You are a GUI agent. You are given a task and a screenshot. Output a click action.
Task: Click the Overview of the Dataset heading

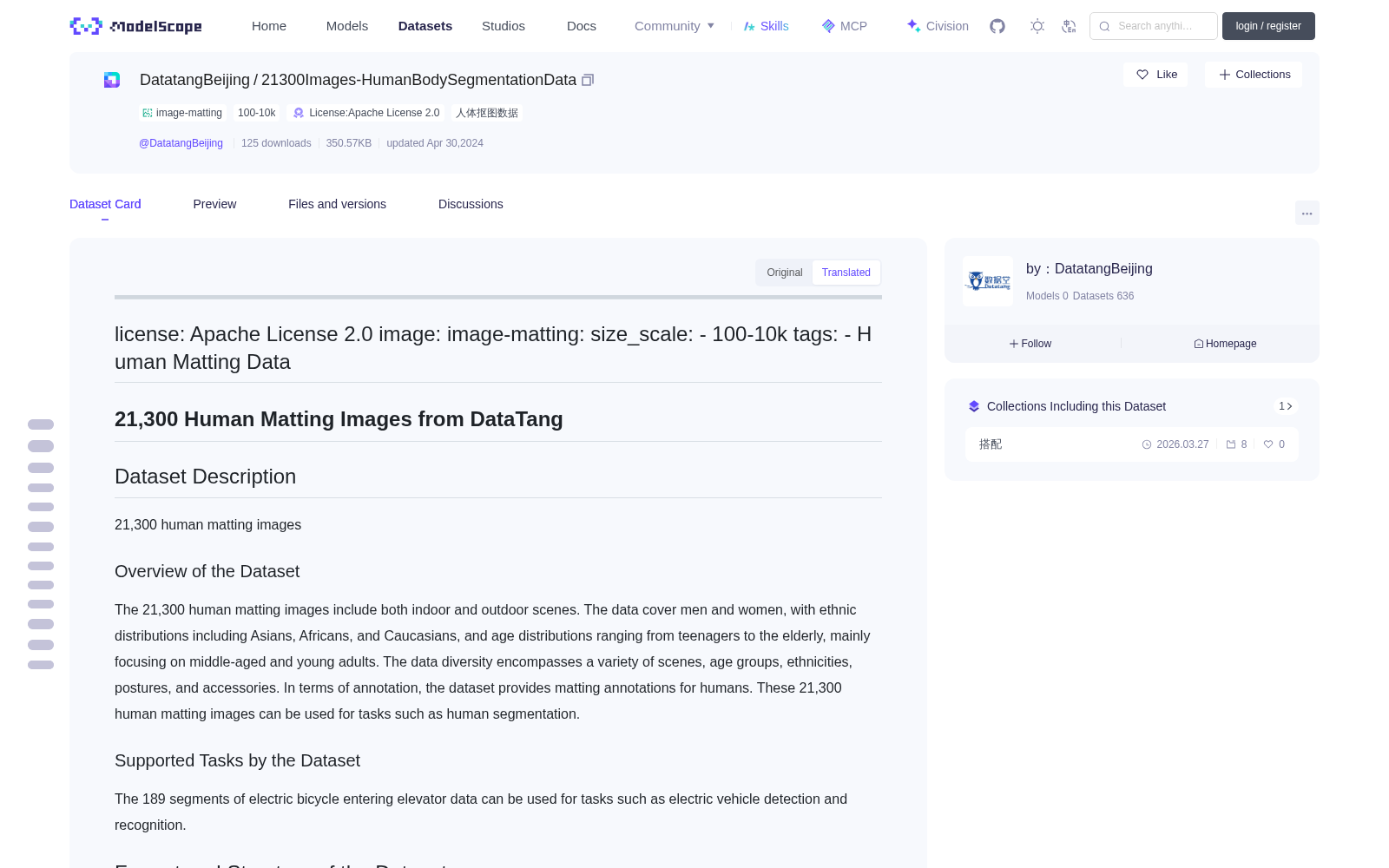pos(207,571)
